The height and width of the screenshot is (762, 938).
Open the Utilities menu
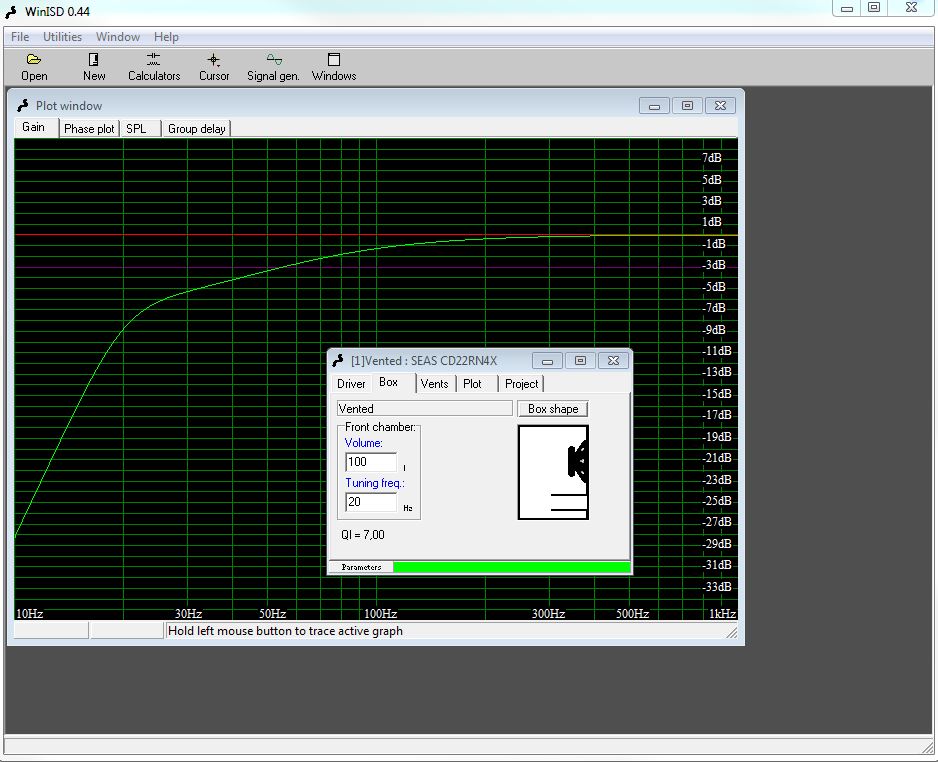(62, 37)
